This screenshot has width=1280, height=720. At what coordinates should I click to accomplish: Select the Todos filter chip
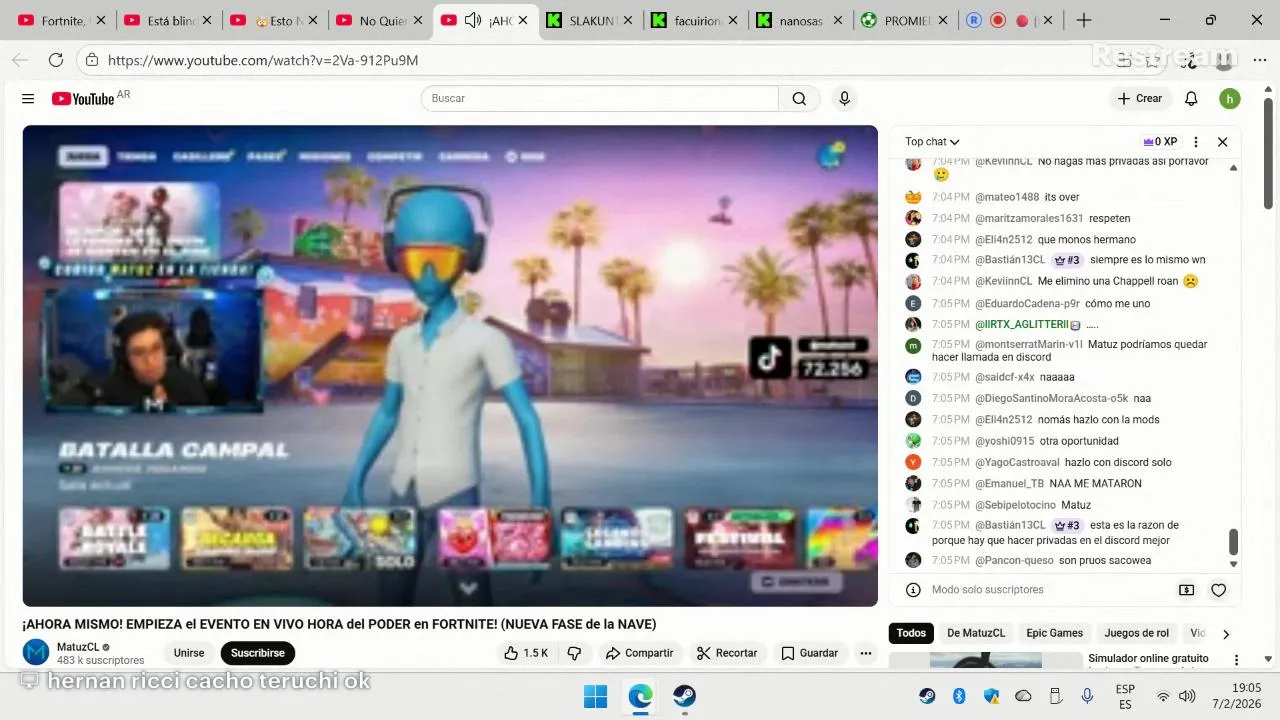click(x=911, y=633)
